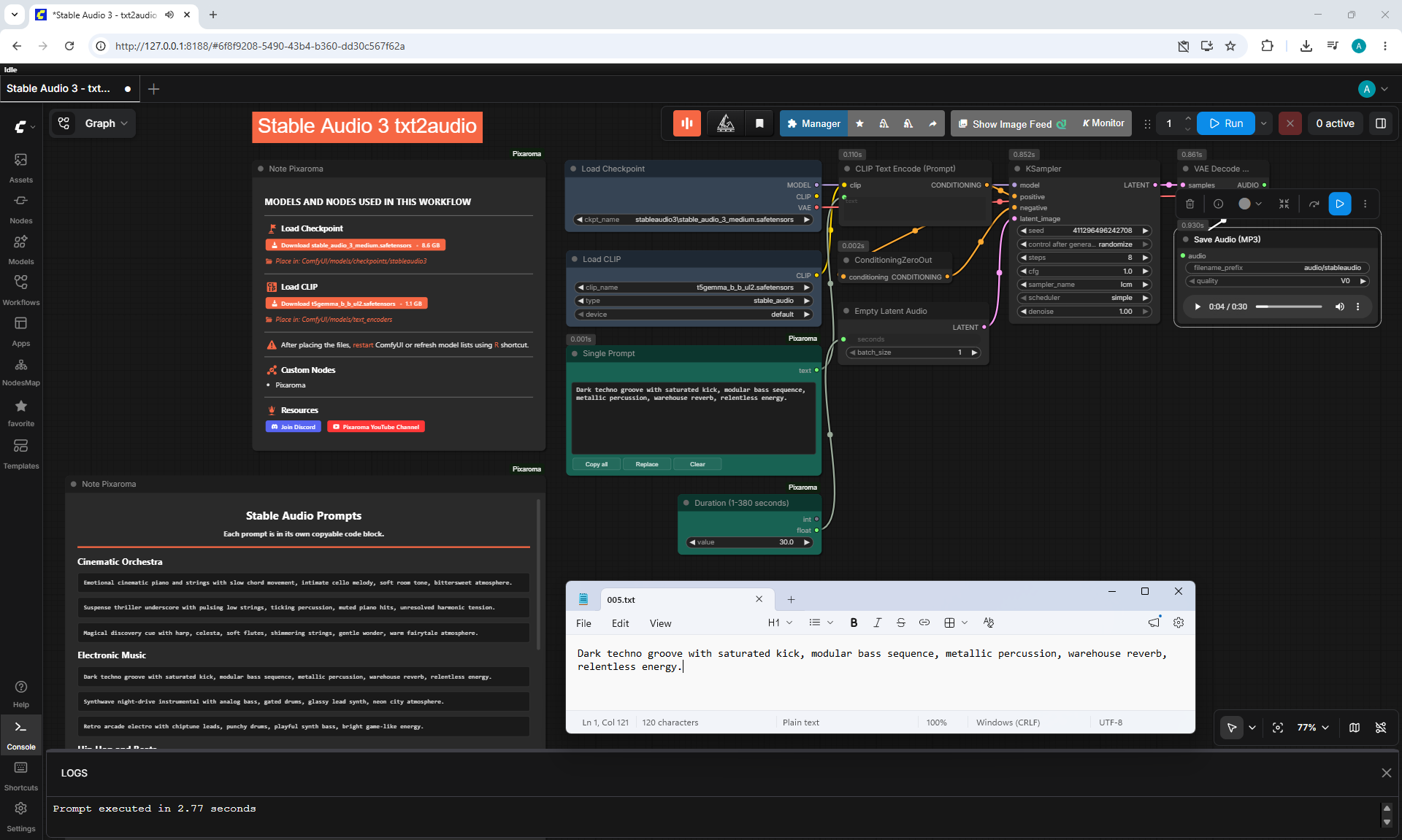Screen dimensions: 1402x840
Task: Click the Run button
Action: point(1226,123)
